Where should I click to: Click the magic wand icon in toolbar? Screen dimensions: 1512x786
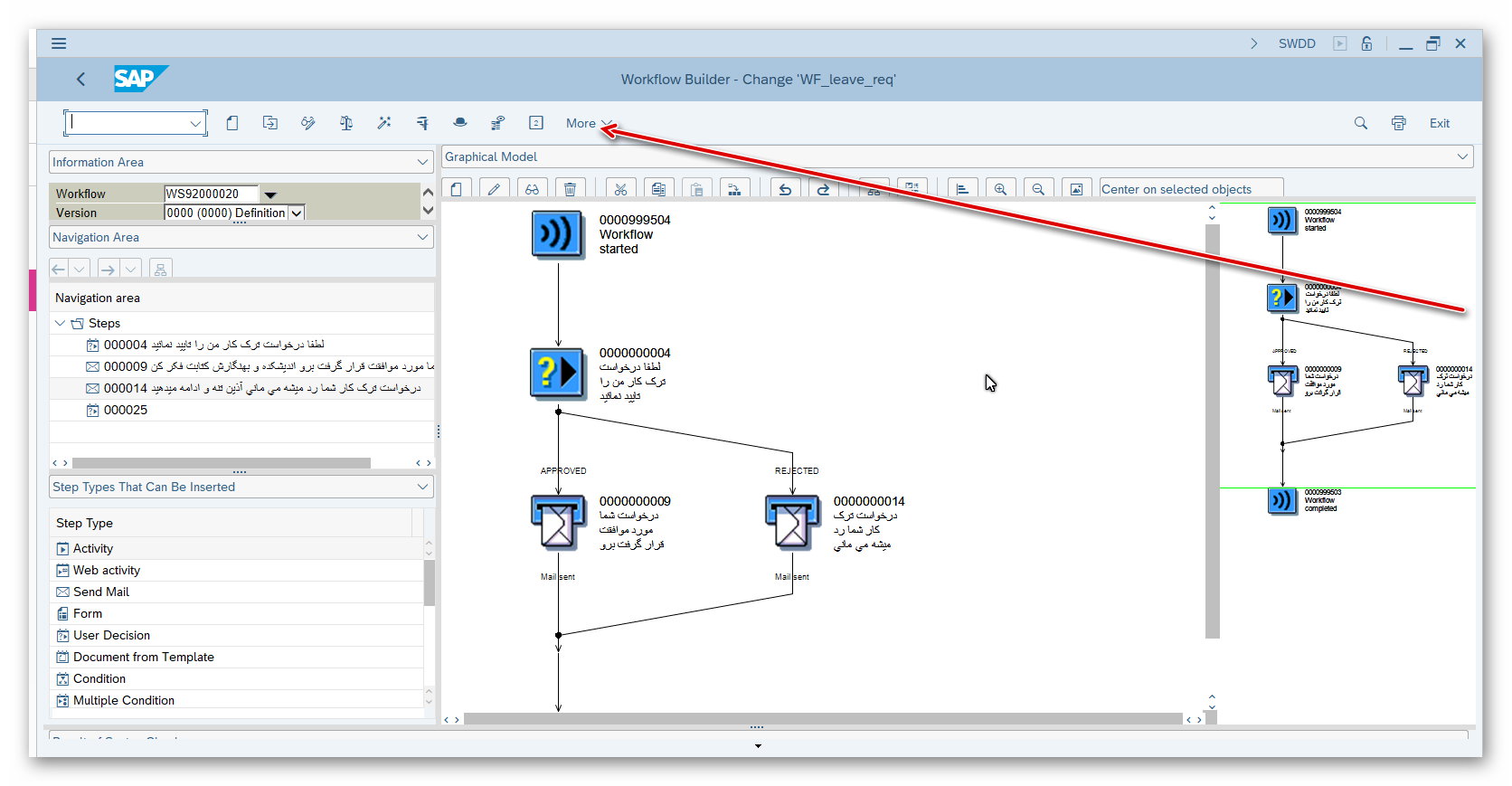[384, 123]
